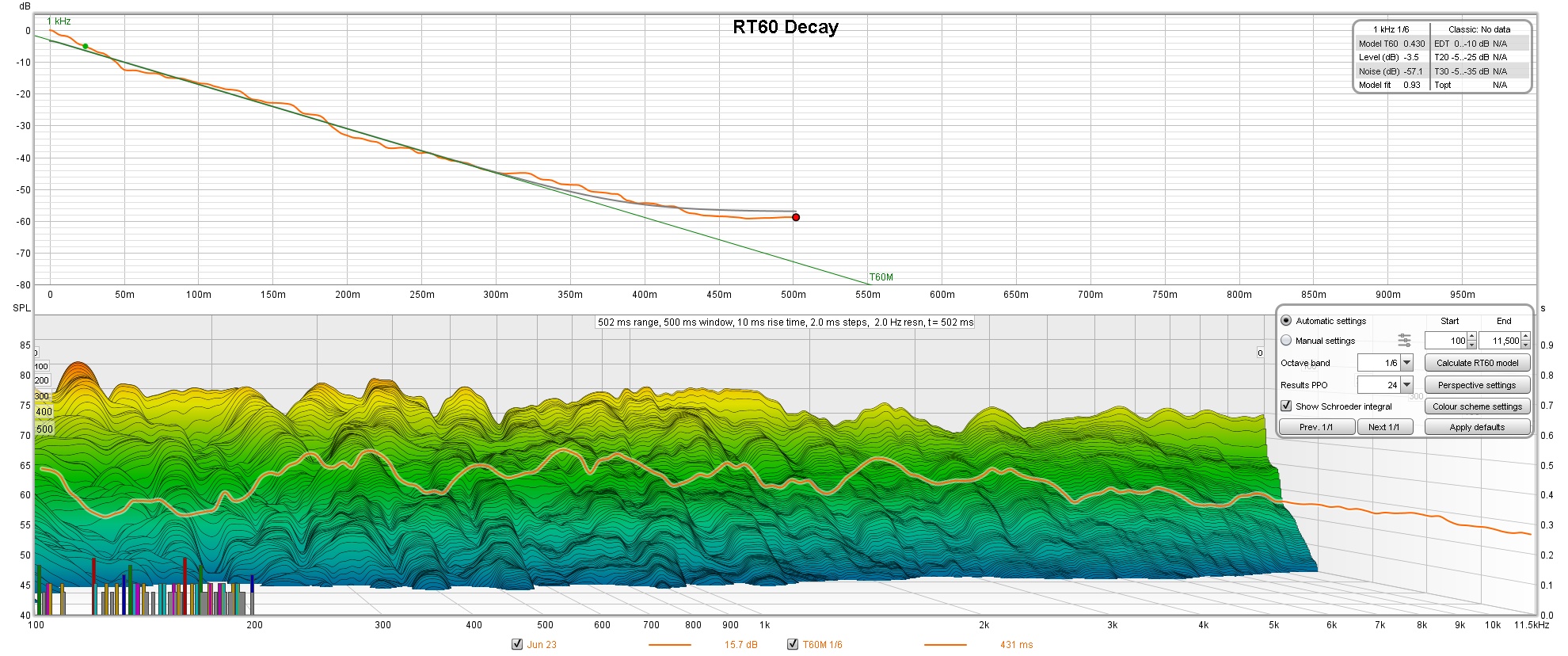
Task: Increase the Start frequency spinner
Action: 1471,337
